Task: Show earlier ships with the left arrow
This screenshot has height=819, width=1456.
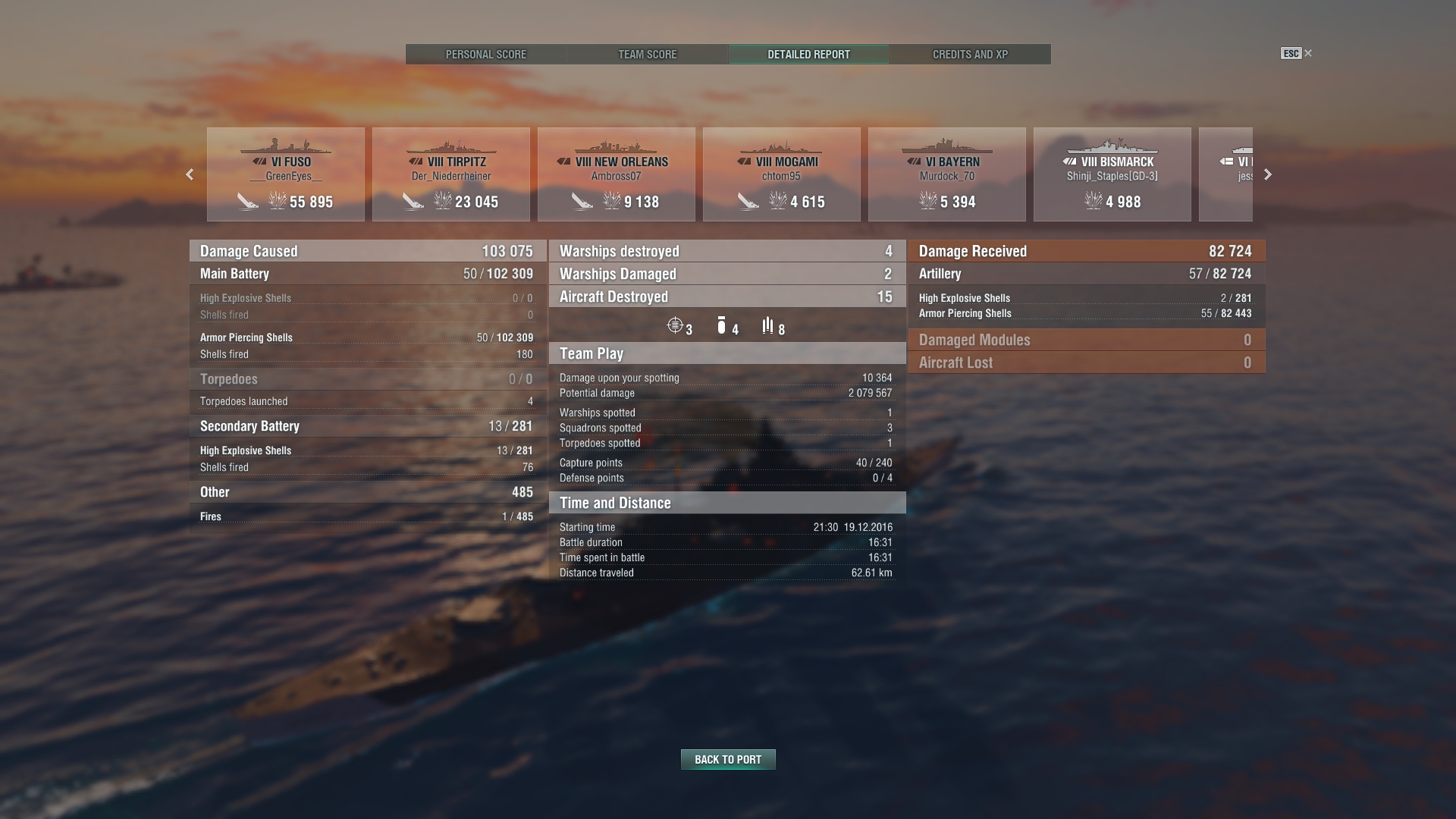Action: click(190, 174)
